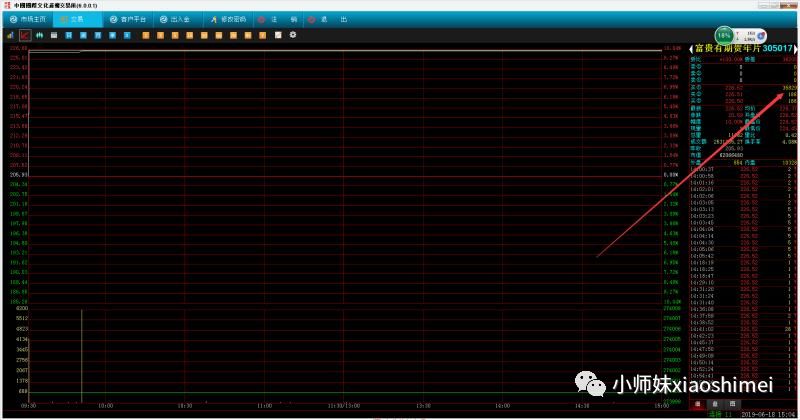The height and width of the screenshot is (420, 800).
Task: Select the third gray tab below the trade list
Action: coord(733,404)
